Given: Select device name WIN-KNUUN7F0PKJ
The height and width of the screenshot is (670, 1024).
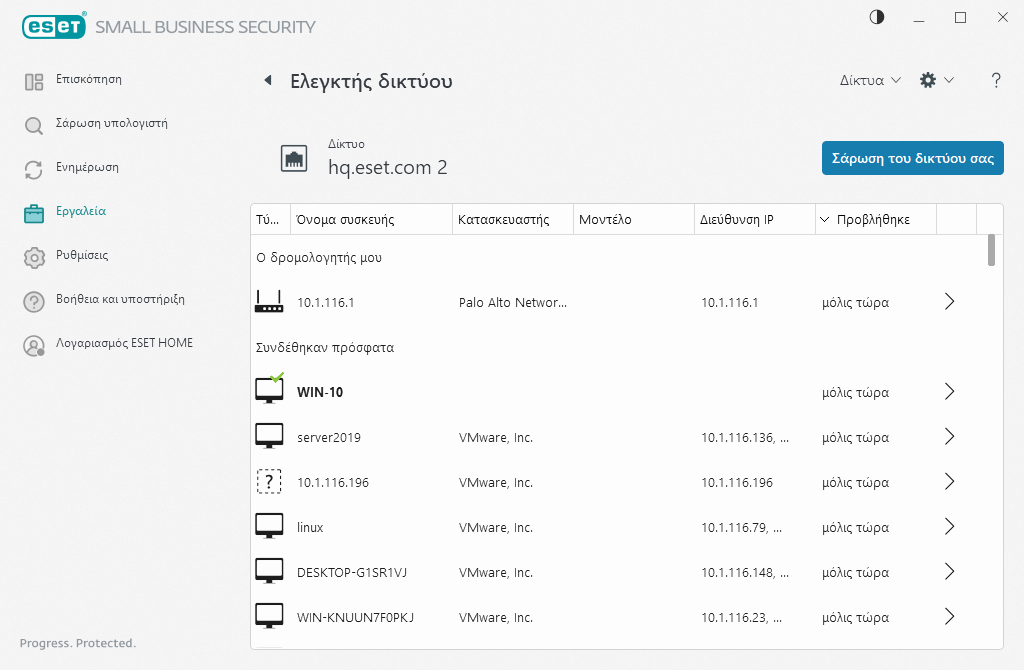Looking at the screenshot, I should click(x=355, y=618).
